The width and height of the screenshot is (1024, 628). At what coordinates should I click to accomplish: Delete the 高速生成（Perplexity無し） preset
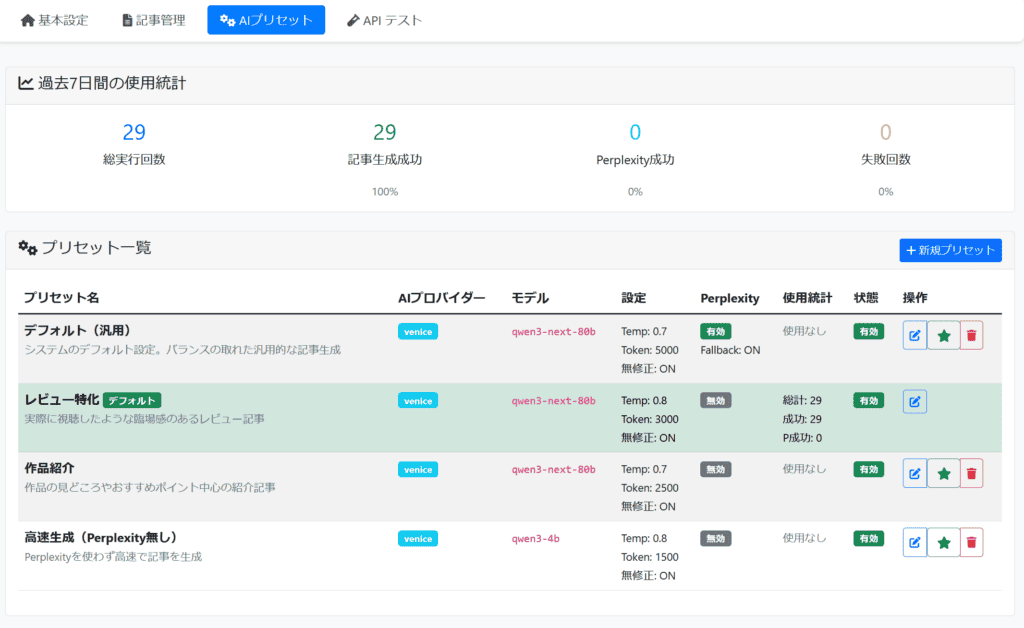[x=971, y=542]
